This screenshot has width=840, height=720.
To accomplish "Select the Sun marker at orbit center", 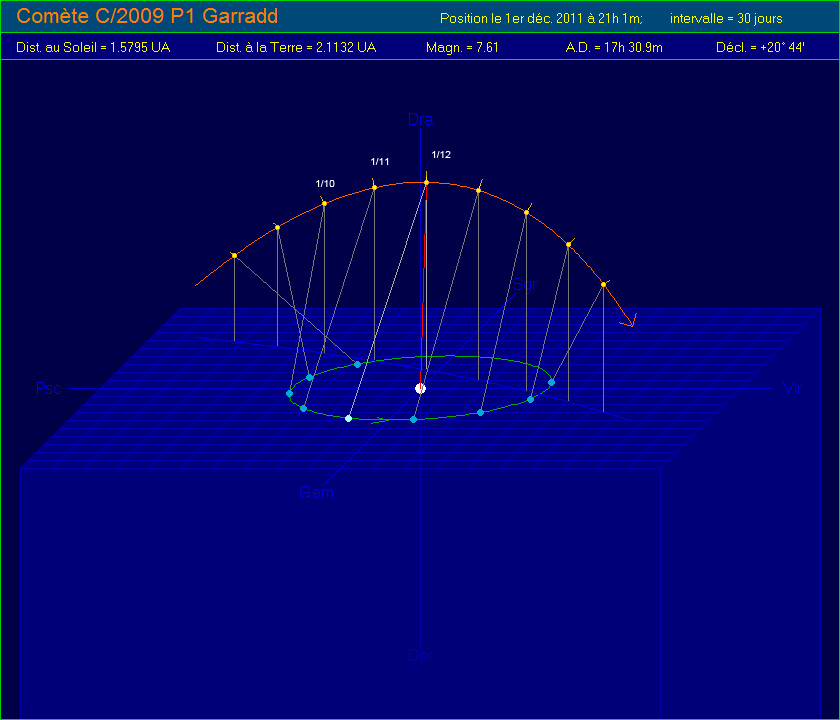I will (421, 388).
